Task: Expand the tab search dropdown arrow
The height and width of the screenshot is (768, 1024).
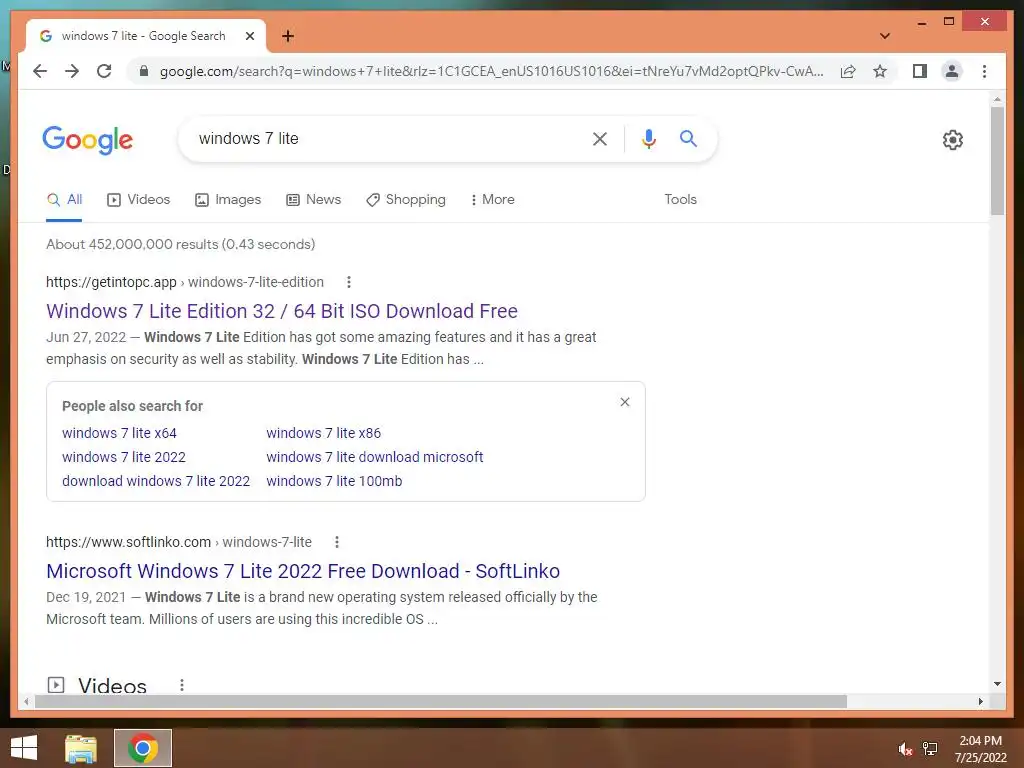Action: tap(885, 36)
